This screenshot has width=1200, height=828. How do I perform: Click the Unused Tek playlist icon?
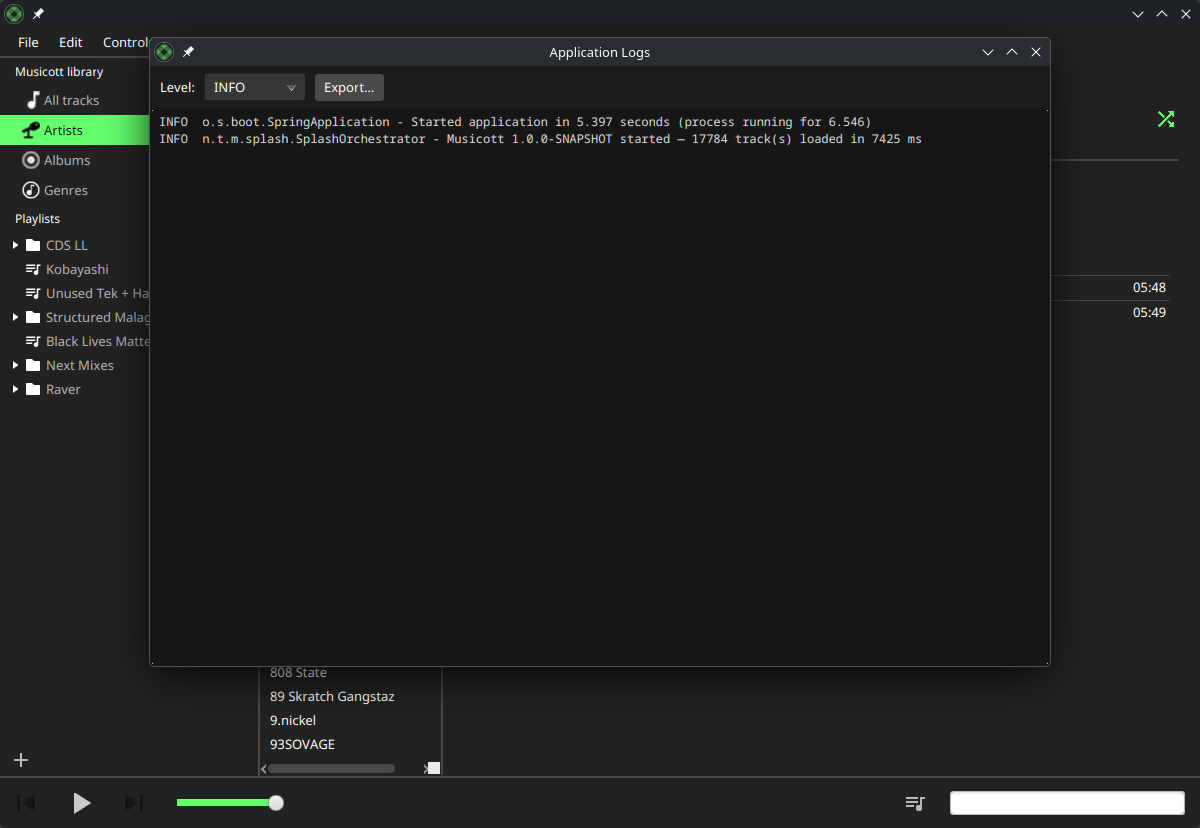click(33, 294)
